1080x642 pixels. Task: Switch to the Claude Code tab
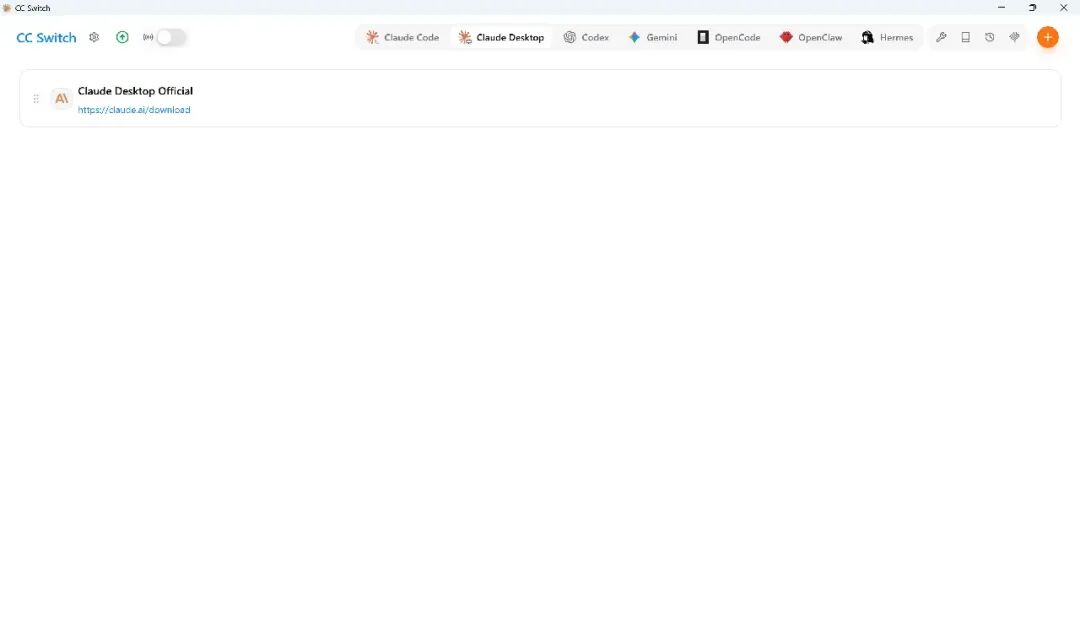pos(403,37)
